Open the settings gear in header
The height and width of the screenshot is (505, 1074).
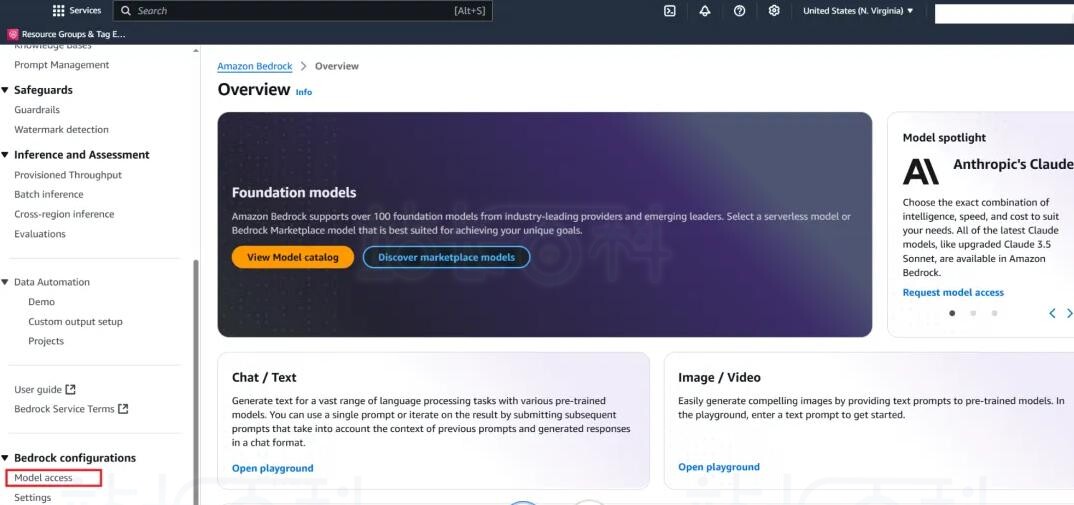click(x=774, y=11)
